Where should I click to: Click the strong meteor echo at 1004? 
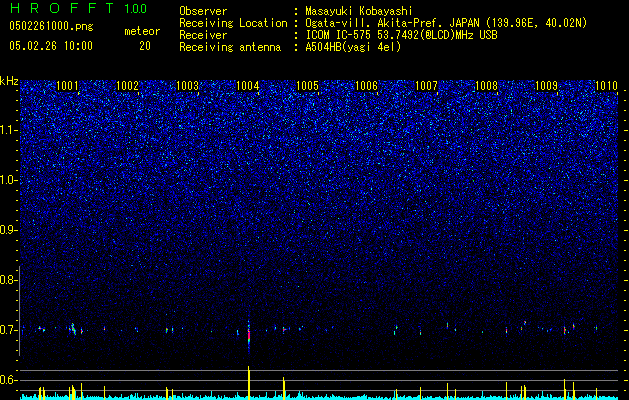tap(249, 336)
